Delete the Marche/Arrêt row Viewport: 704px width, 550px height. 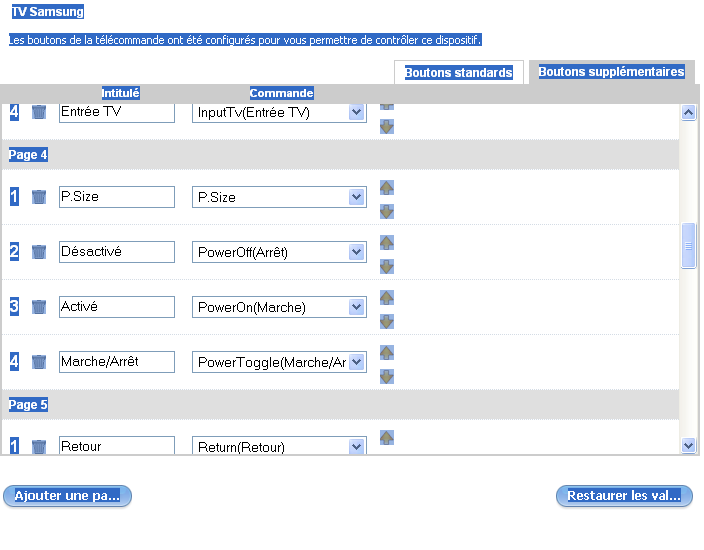[x=39, y=362]
